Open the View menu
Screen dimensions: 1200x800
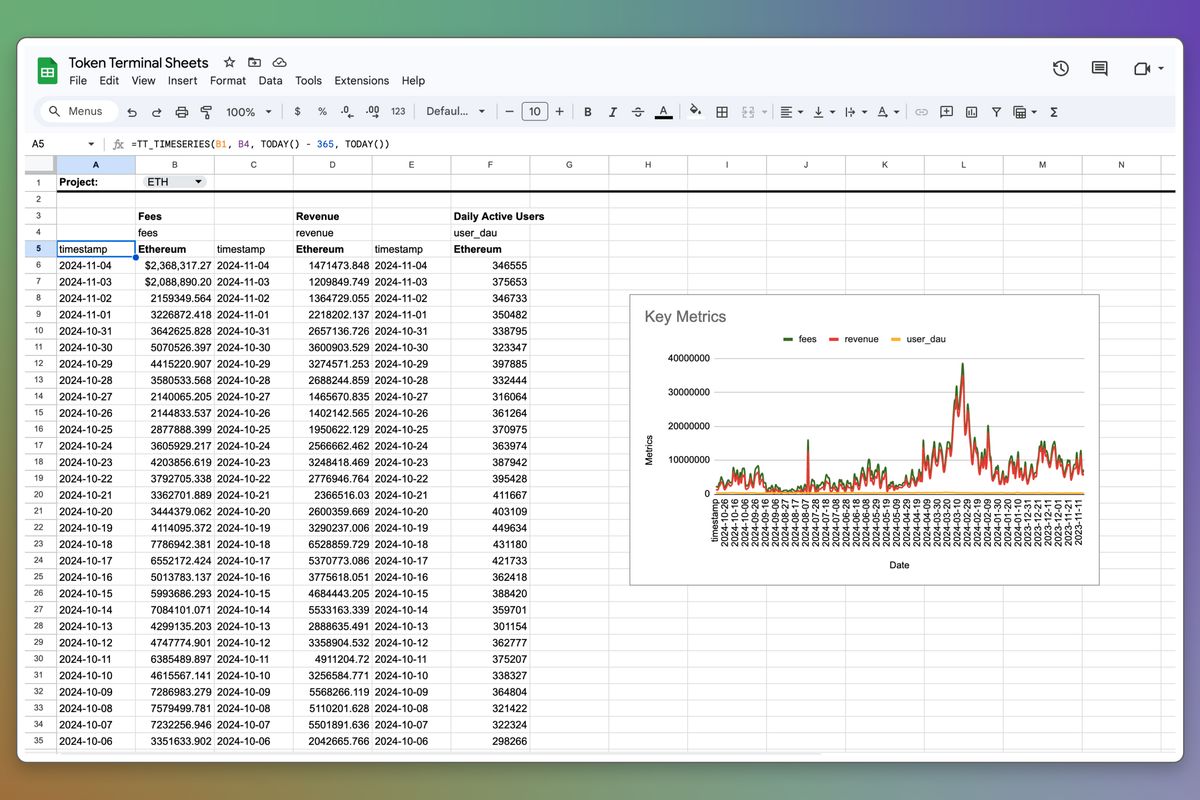[143, 81]
